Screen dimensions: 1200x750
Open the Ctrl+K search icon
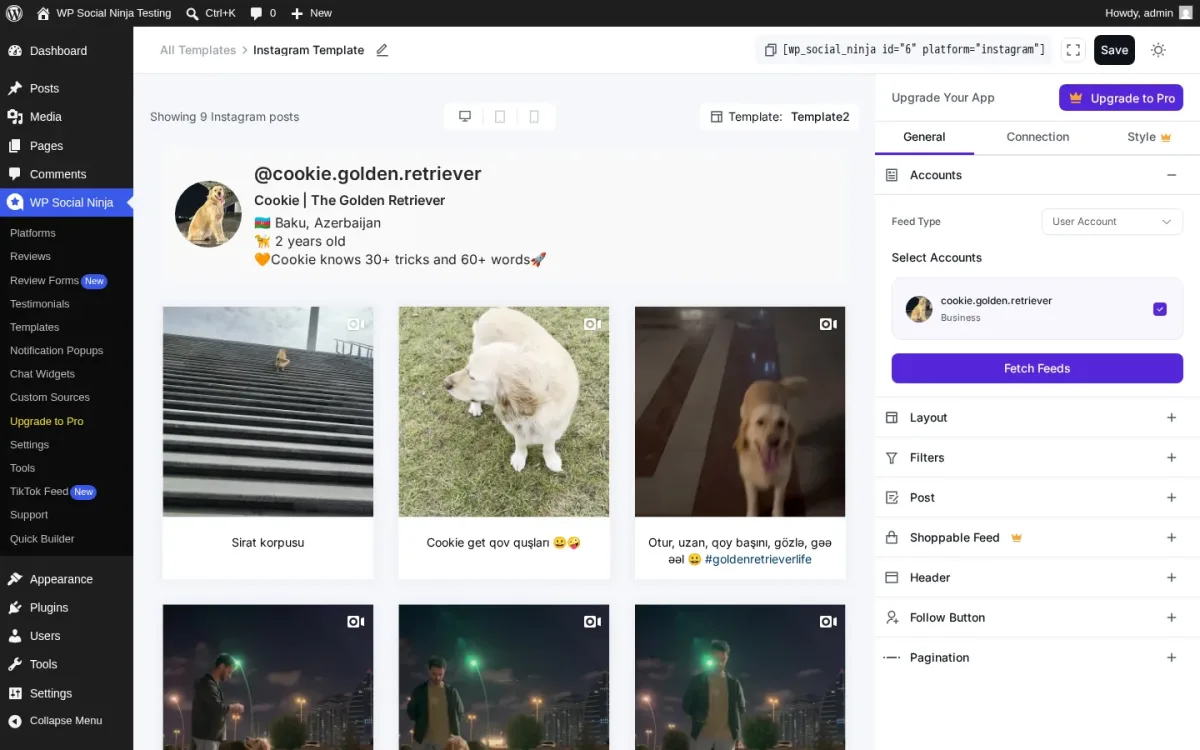(192, 13)
